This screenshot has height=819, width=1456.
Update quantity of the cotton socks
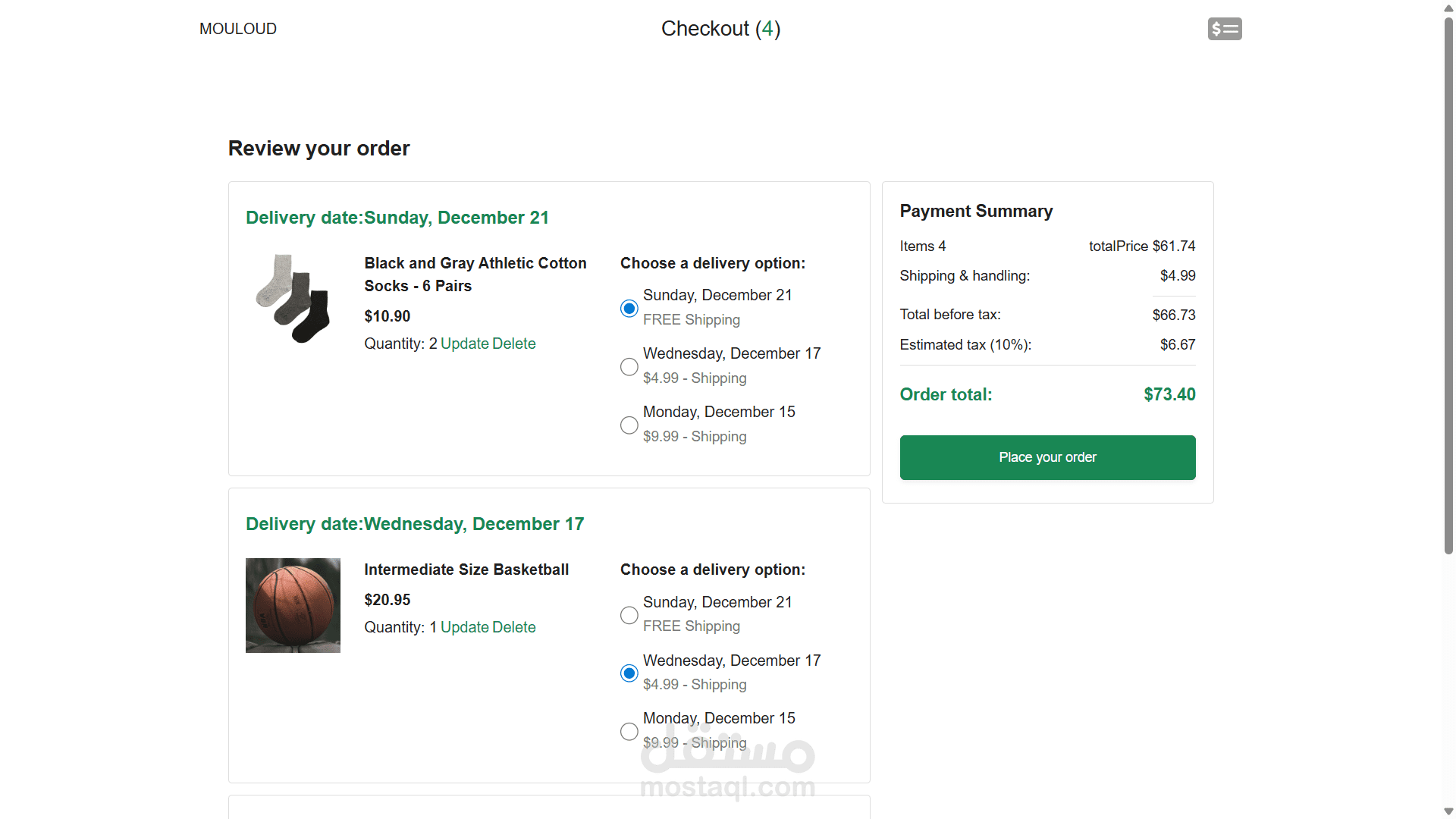tap(464, 344)
